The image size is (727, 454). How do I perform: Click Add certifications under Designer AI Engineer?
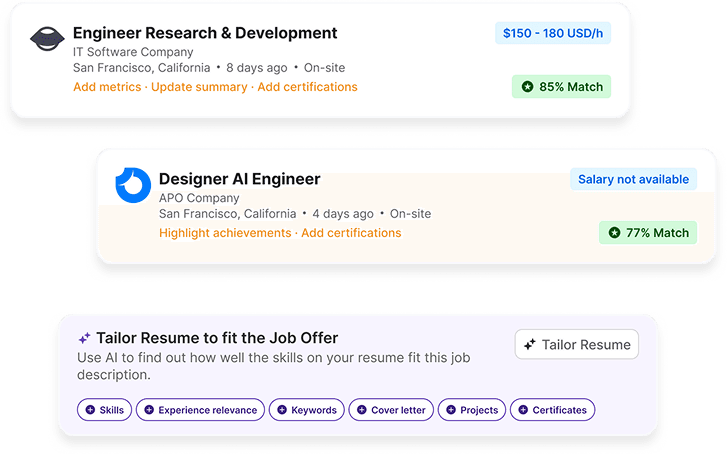pyautogui.click(x=351, y=233)
